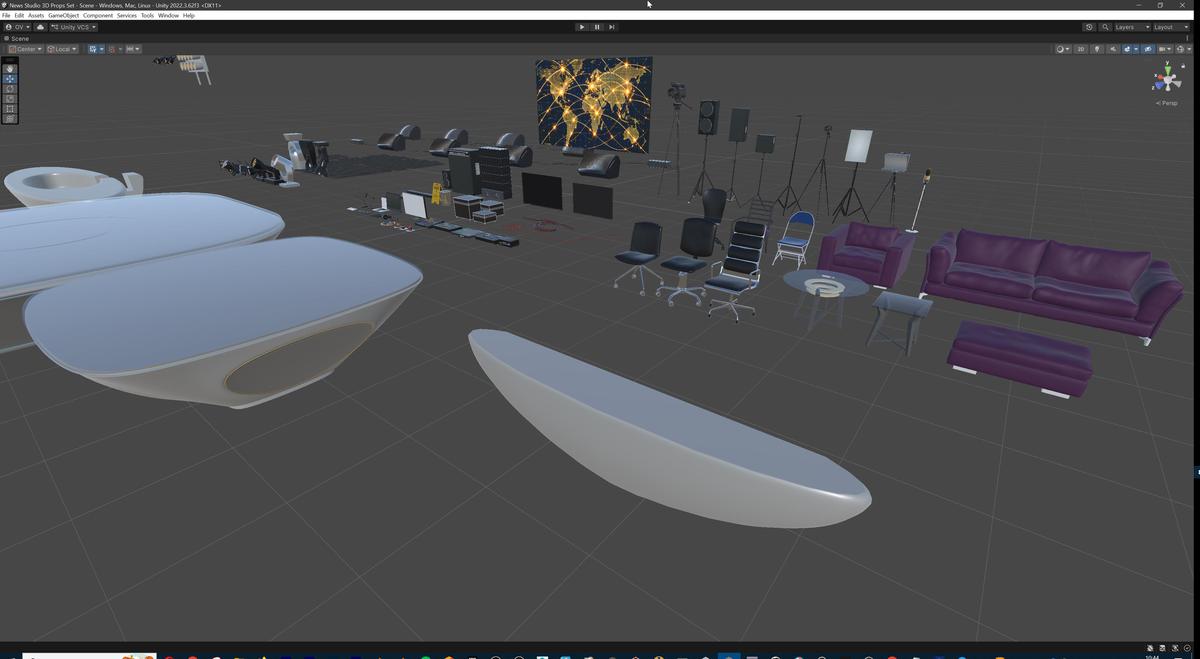This screenshot has height=659, width=1200.
Task: Click the Scene view lock icon
Action: coord(1183,66)
